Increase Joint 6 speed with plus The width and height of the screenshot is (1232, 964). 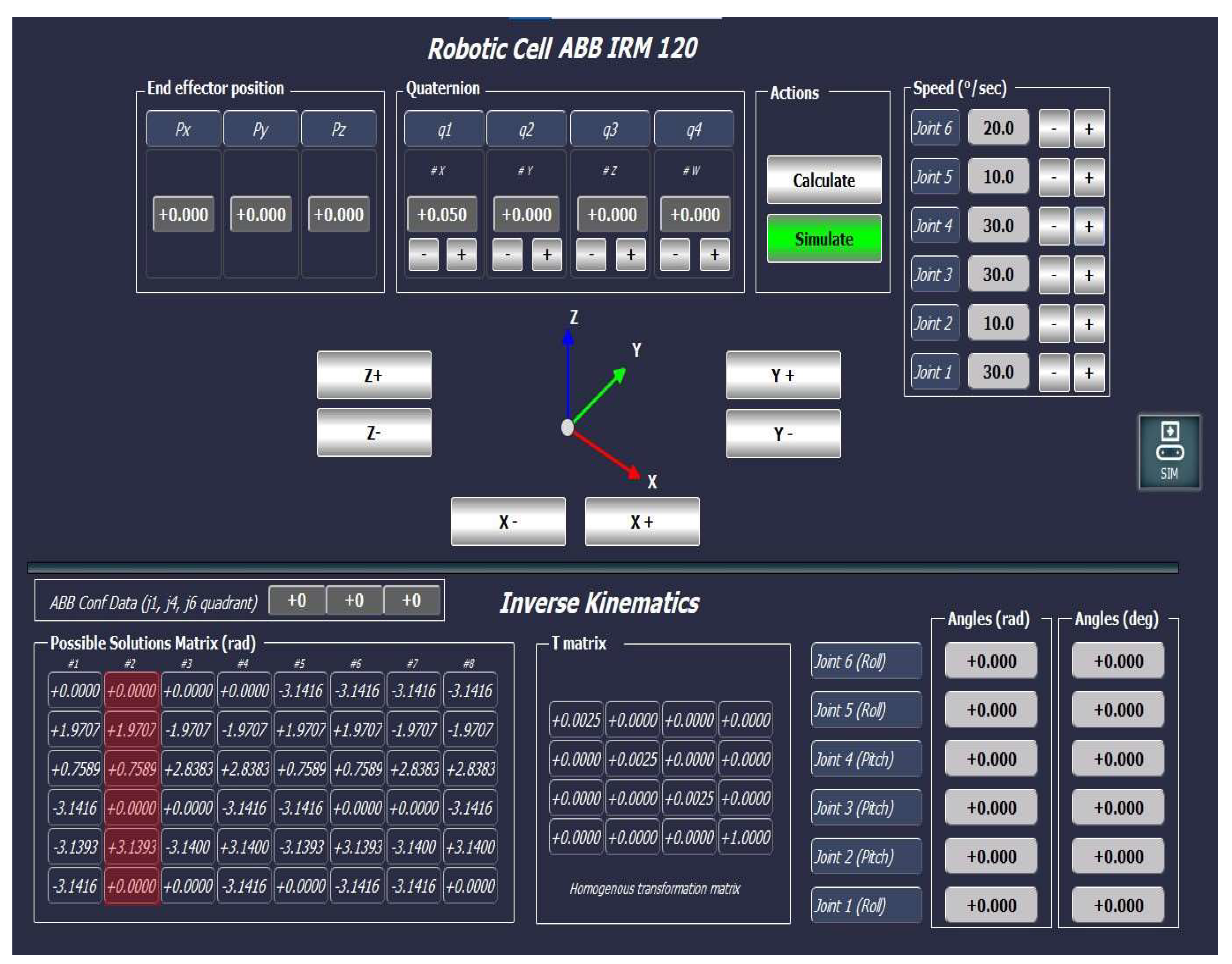(x=1089, y=129)
